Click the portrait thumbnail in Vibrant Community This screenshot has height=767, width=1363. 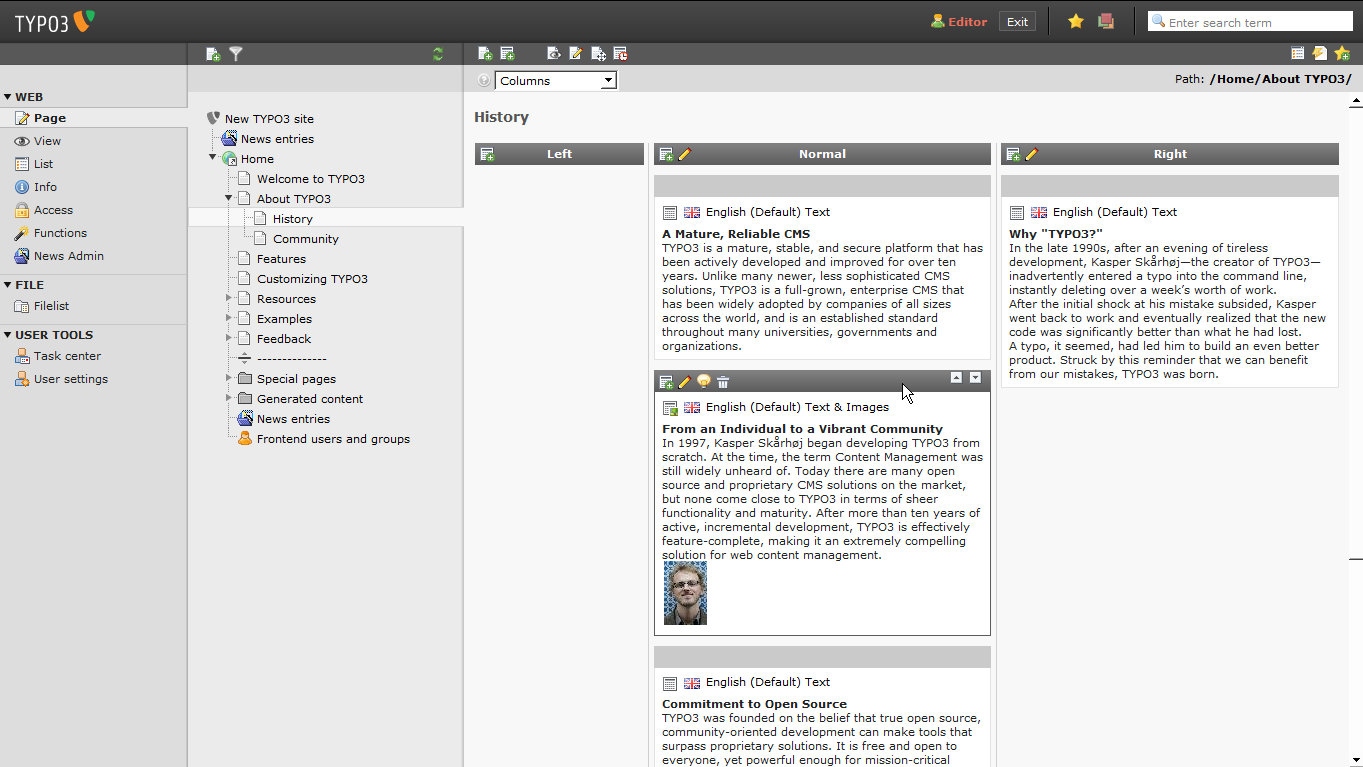coord(685,593)
